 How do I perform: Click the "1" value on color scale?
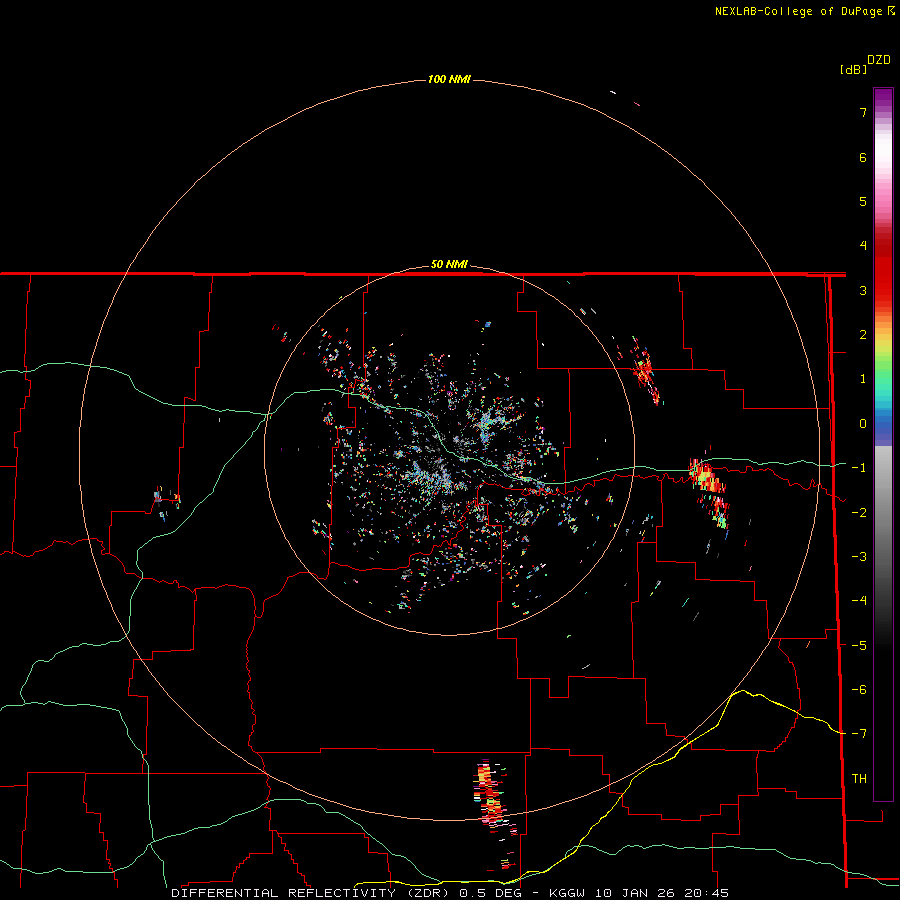tap(863, 379)
